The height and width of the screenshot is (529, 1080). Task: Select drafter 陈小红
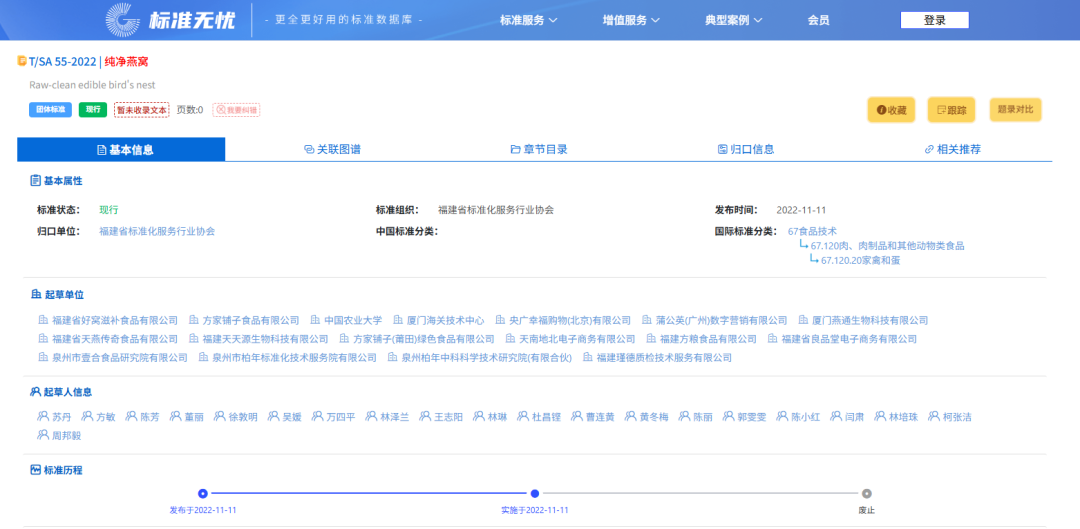(x=806, y=417)
